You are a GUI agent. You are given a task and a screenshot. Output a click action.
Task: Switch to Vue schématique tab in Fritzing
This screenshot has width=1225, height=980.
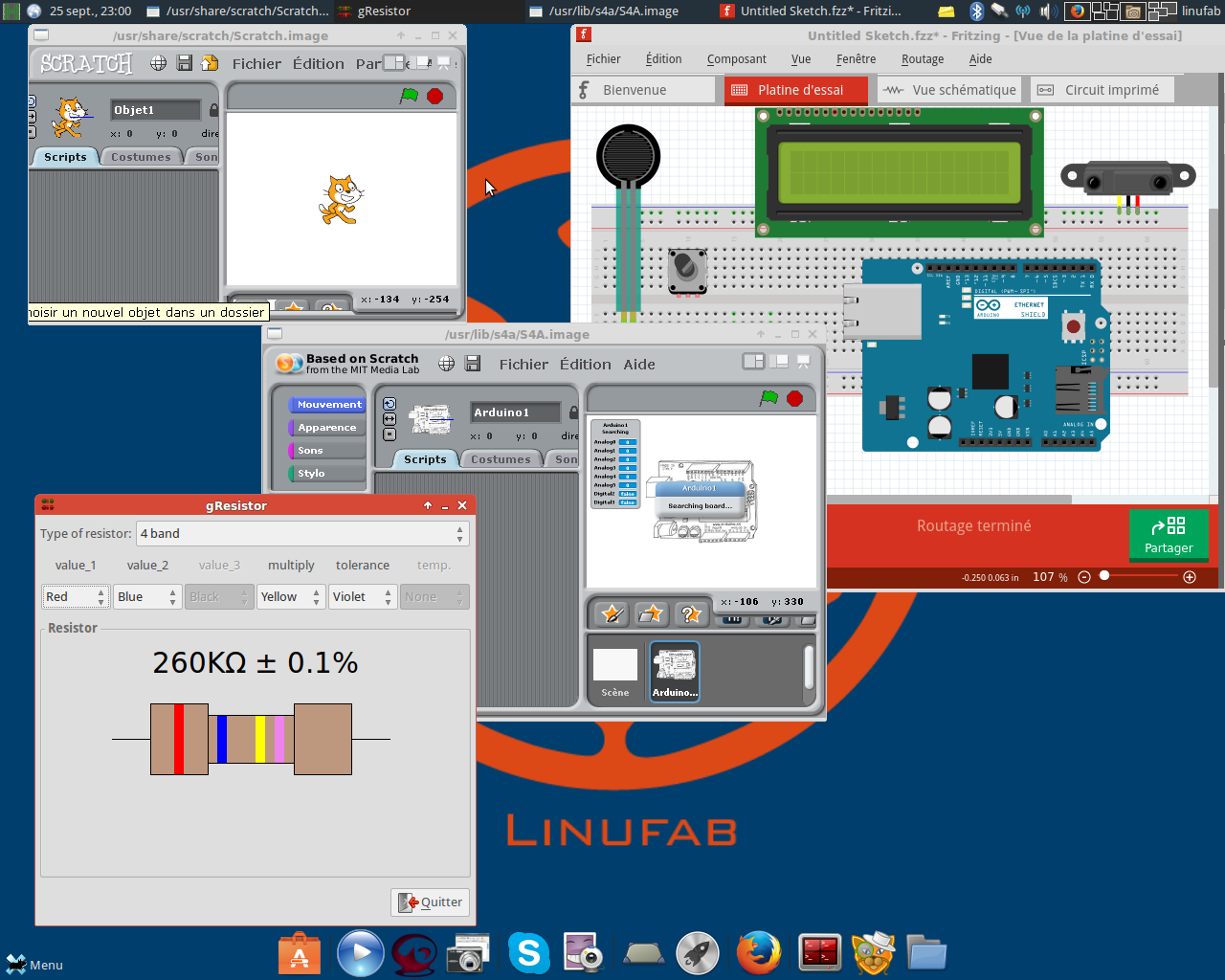[949, 90]
